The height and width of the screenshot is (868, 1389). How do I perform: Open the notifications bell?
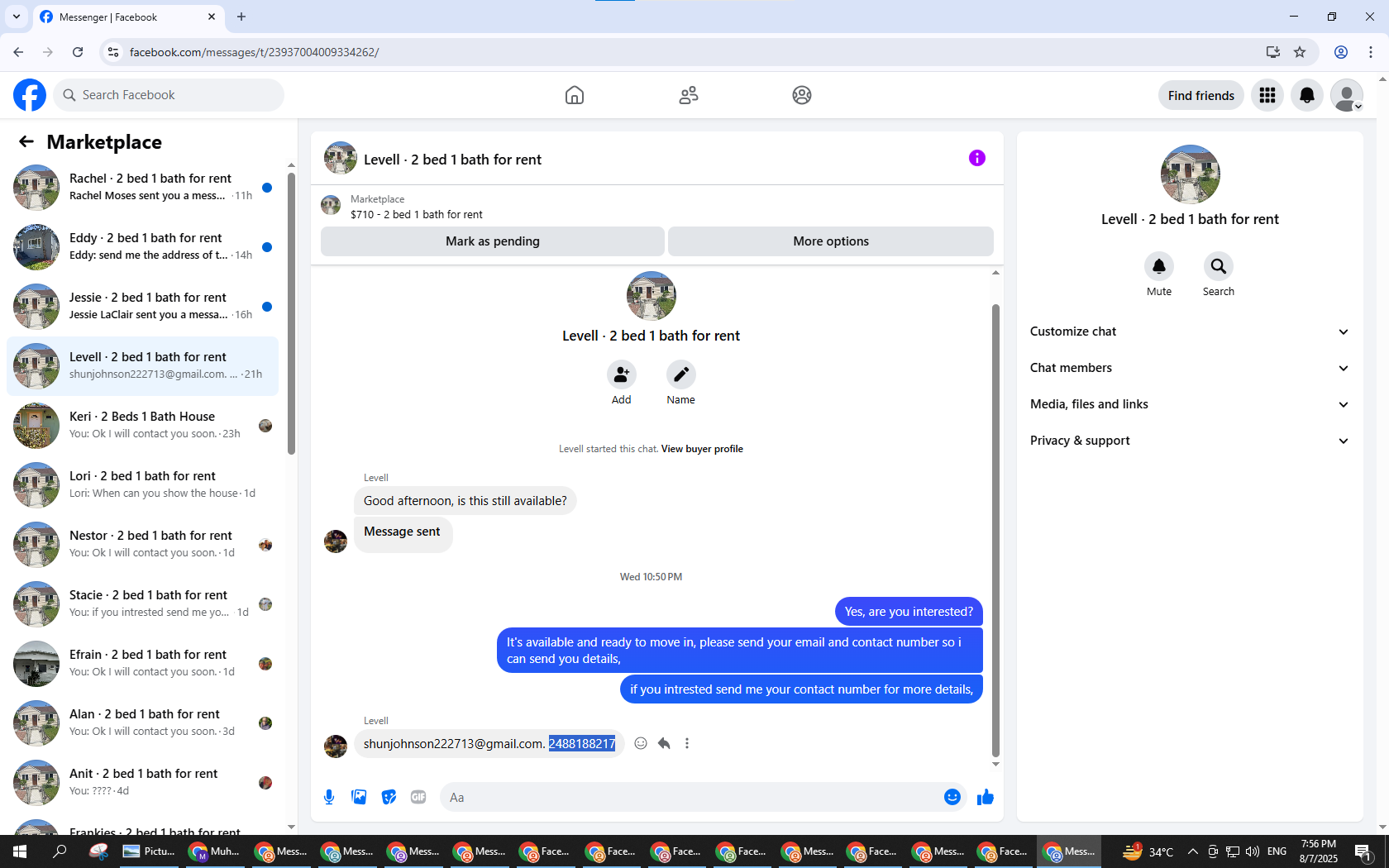click(x=1307, y=95)
